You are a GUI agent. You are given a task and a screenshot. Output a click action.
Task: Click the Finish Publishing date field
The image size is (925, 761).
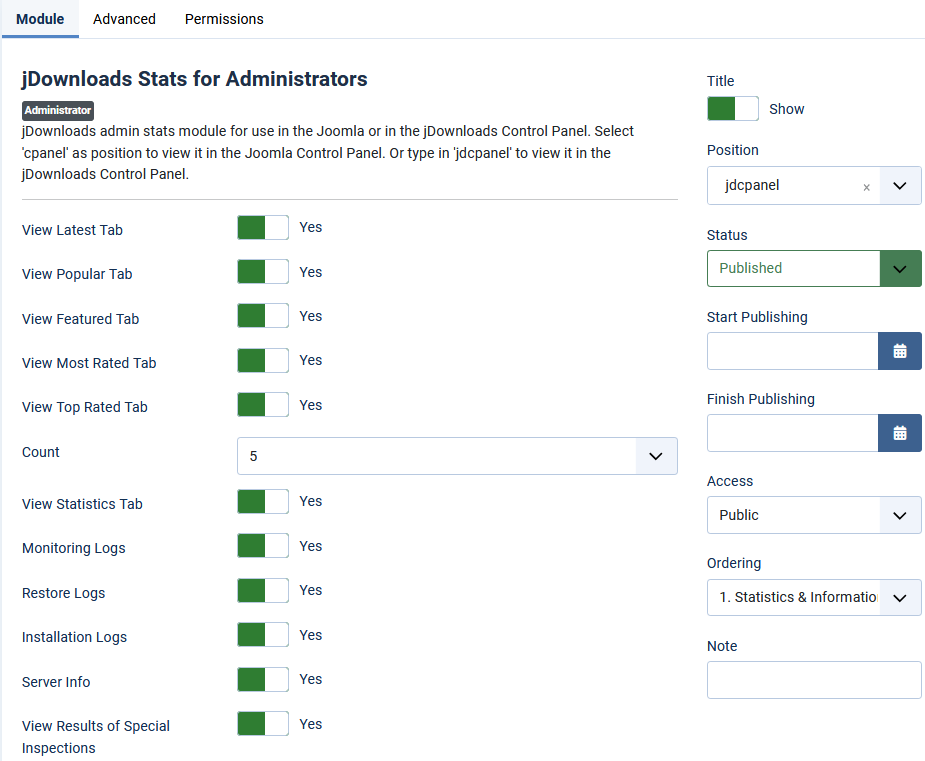click(x=793, y=433)
